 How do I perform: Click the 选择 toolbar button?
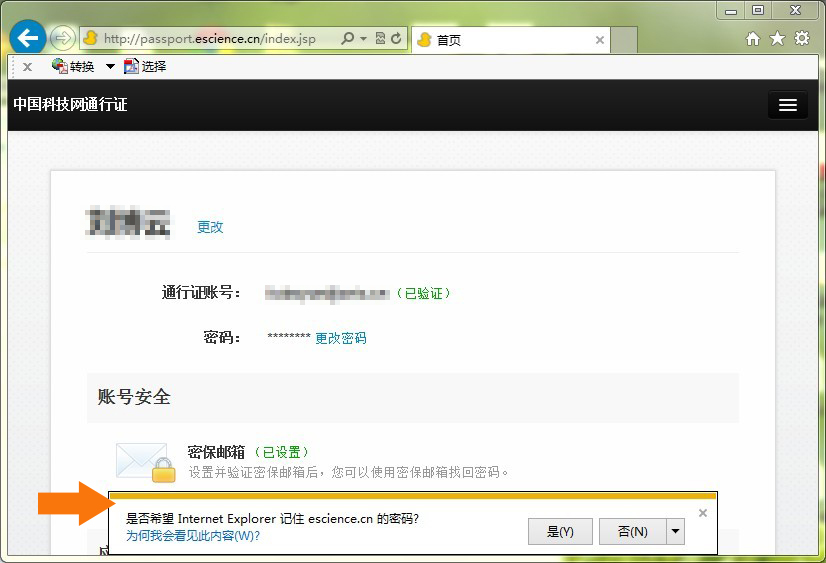[x=145, y=67]
